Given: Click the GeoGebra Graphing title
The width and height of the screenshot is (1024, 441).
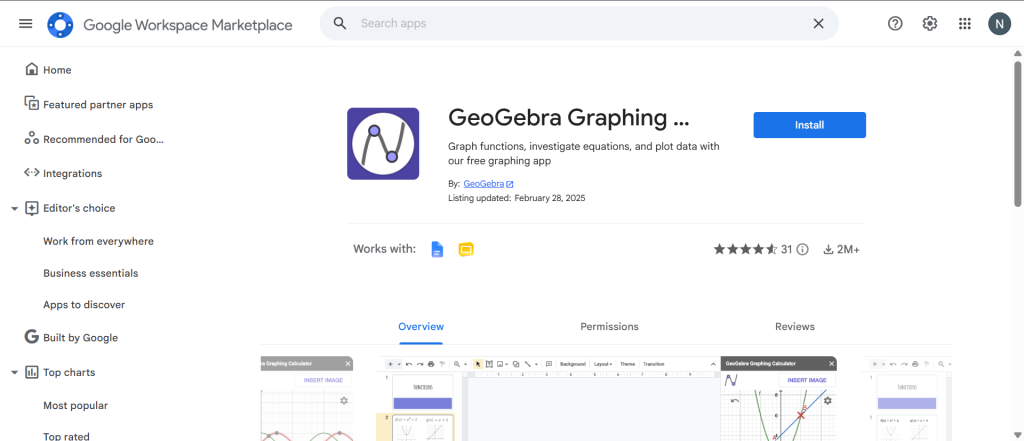Looking at the screenshot, I should (x=569, y=118).
